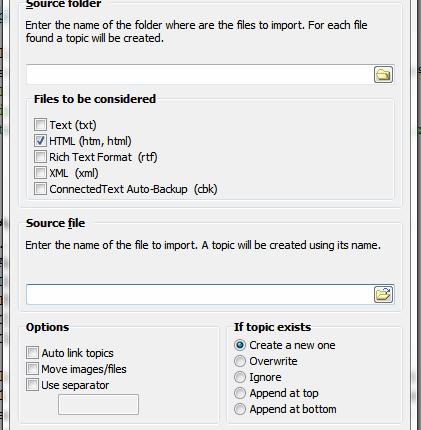421x430 pixels.
Task: Enable ConnectedText Auto-Backup (cbk) files
Action: (x=40, y=189)
